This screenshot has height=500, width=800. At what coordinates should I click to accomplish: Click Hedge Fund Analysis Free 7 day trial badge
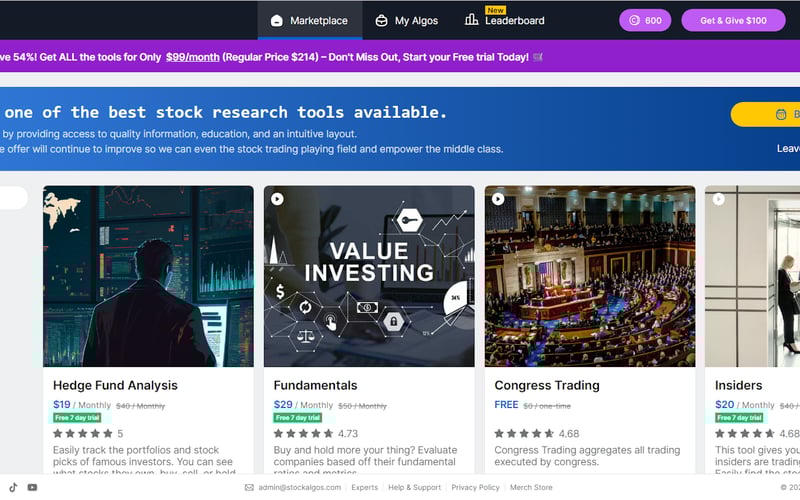[77, 418]
